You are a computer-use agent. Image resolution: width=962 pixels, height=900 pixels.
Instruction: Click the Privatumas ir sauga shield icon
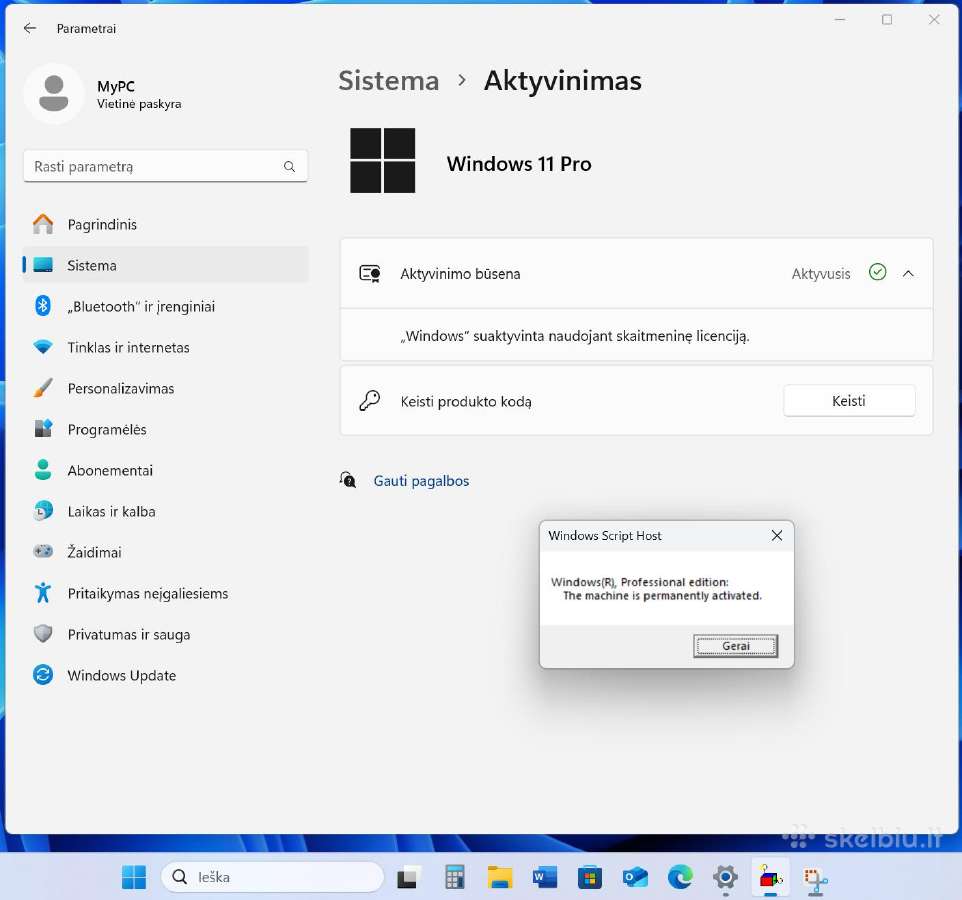[x=43, y=633]
